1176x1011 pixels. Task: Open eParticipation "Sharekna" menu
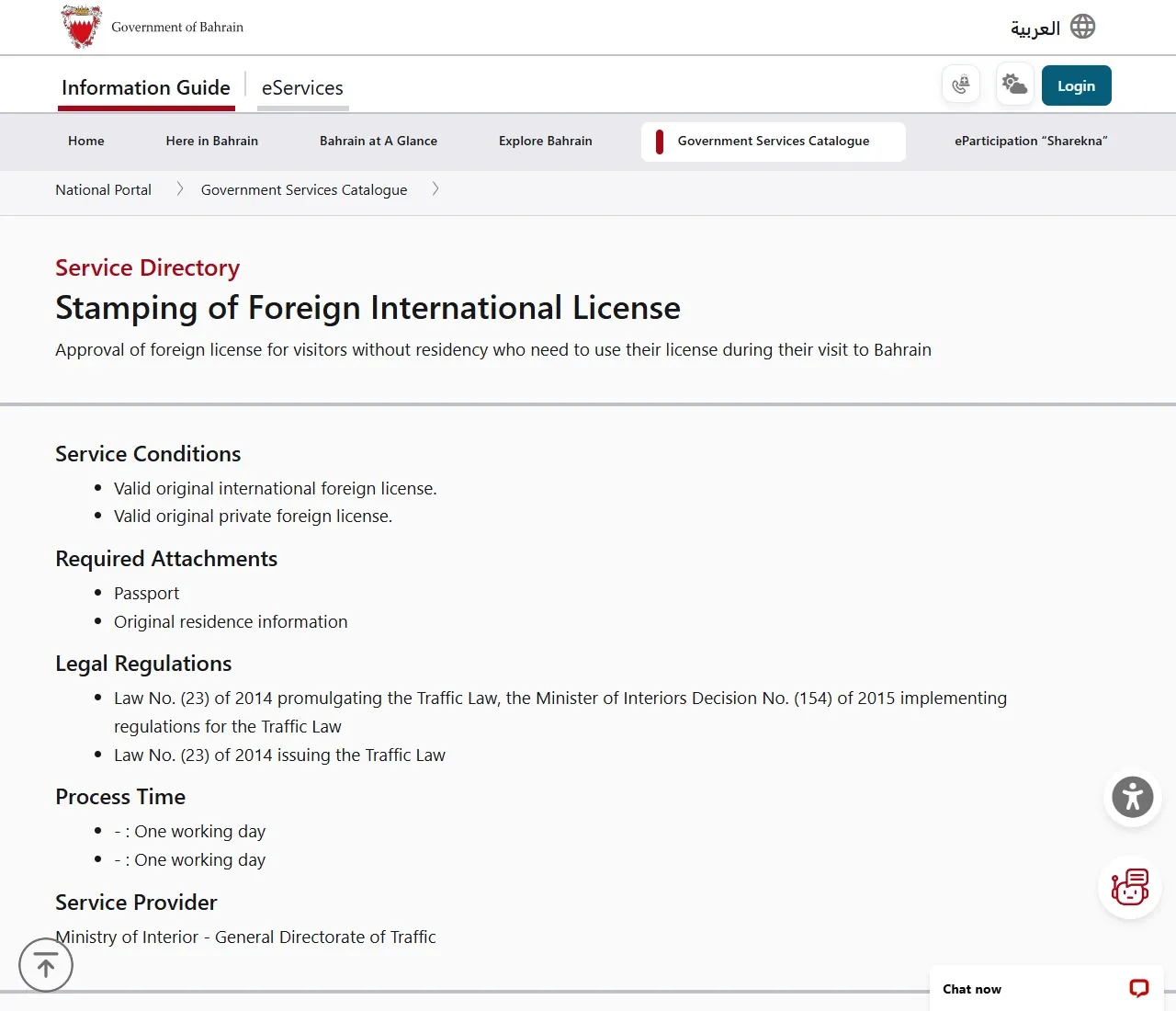pyautogui.click(x=1031, y=142)
